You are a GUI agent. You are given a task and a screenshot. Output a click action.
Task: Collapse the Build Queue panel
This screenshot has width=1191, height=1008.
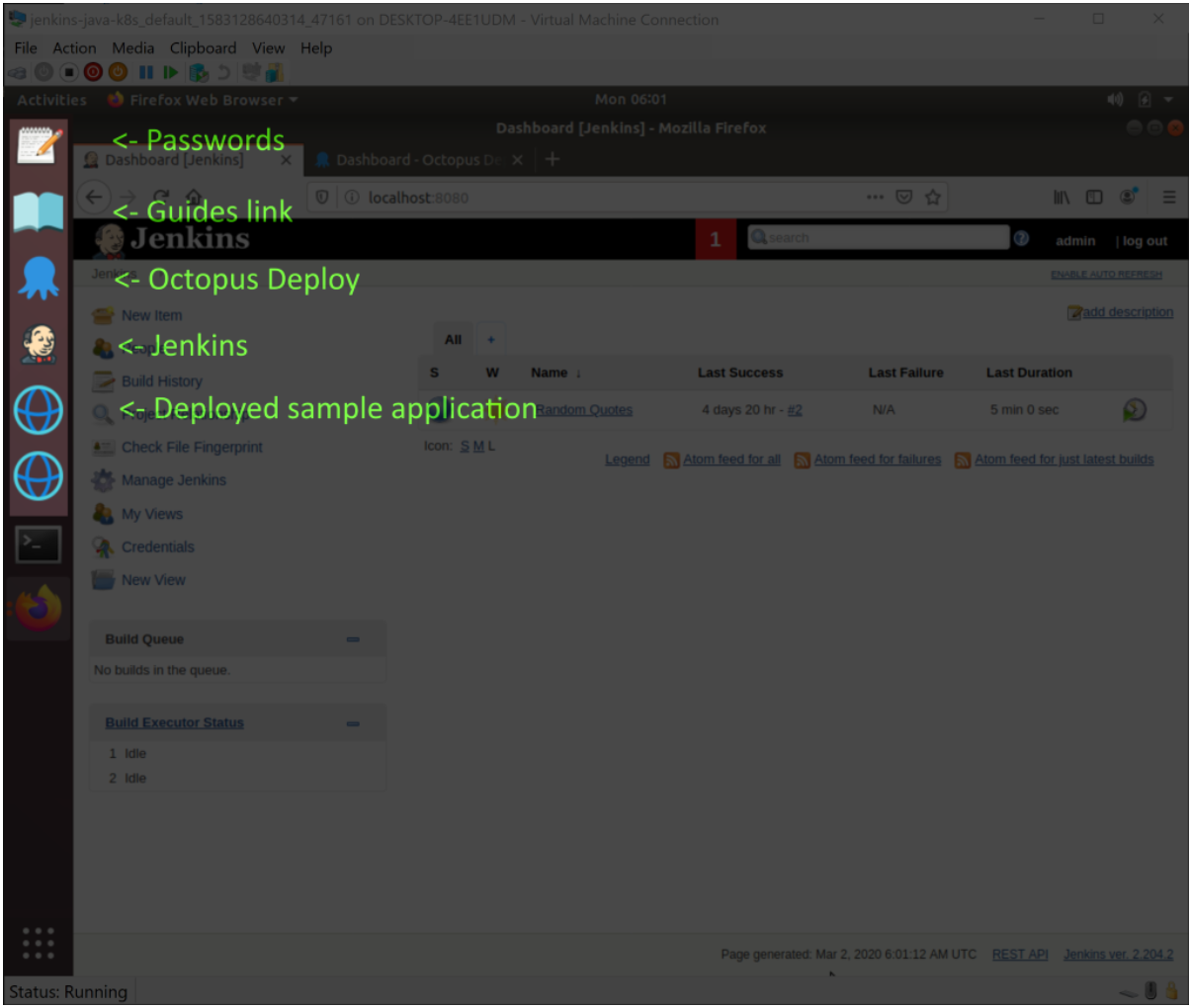coord(353,639)
